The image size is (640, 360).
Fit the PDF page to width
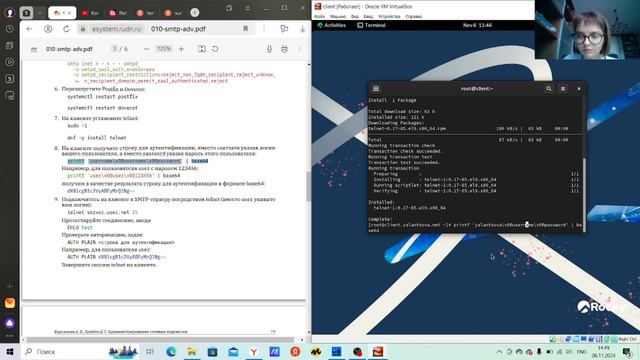coord(202,49)
